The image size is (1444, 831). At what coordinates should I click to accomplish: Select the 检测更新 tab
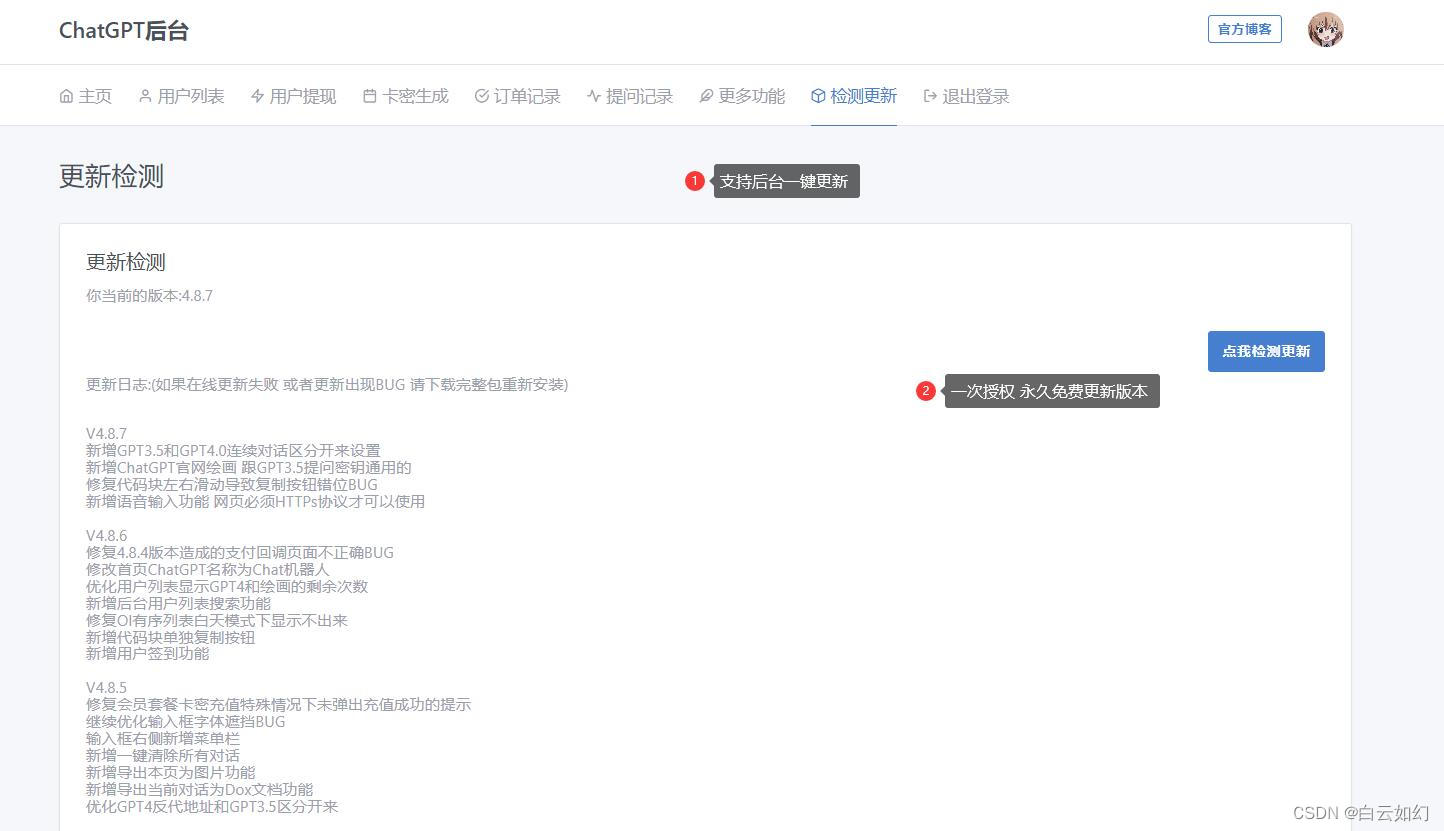coord(854,96)
